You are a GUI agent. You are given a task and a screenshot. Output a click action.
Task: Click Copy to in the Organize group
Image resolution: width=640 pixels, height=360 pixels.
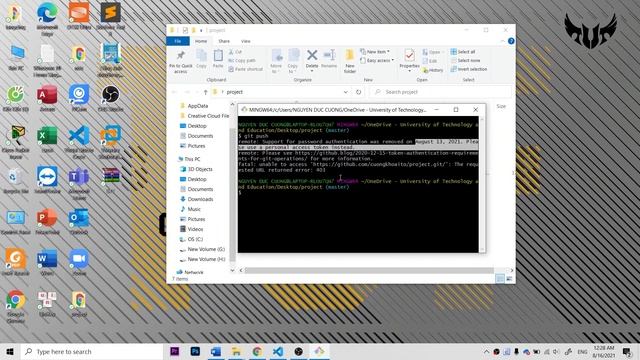(293, 61)
